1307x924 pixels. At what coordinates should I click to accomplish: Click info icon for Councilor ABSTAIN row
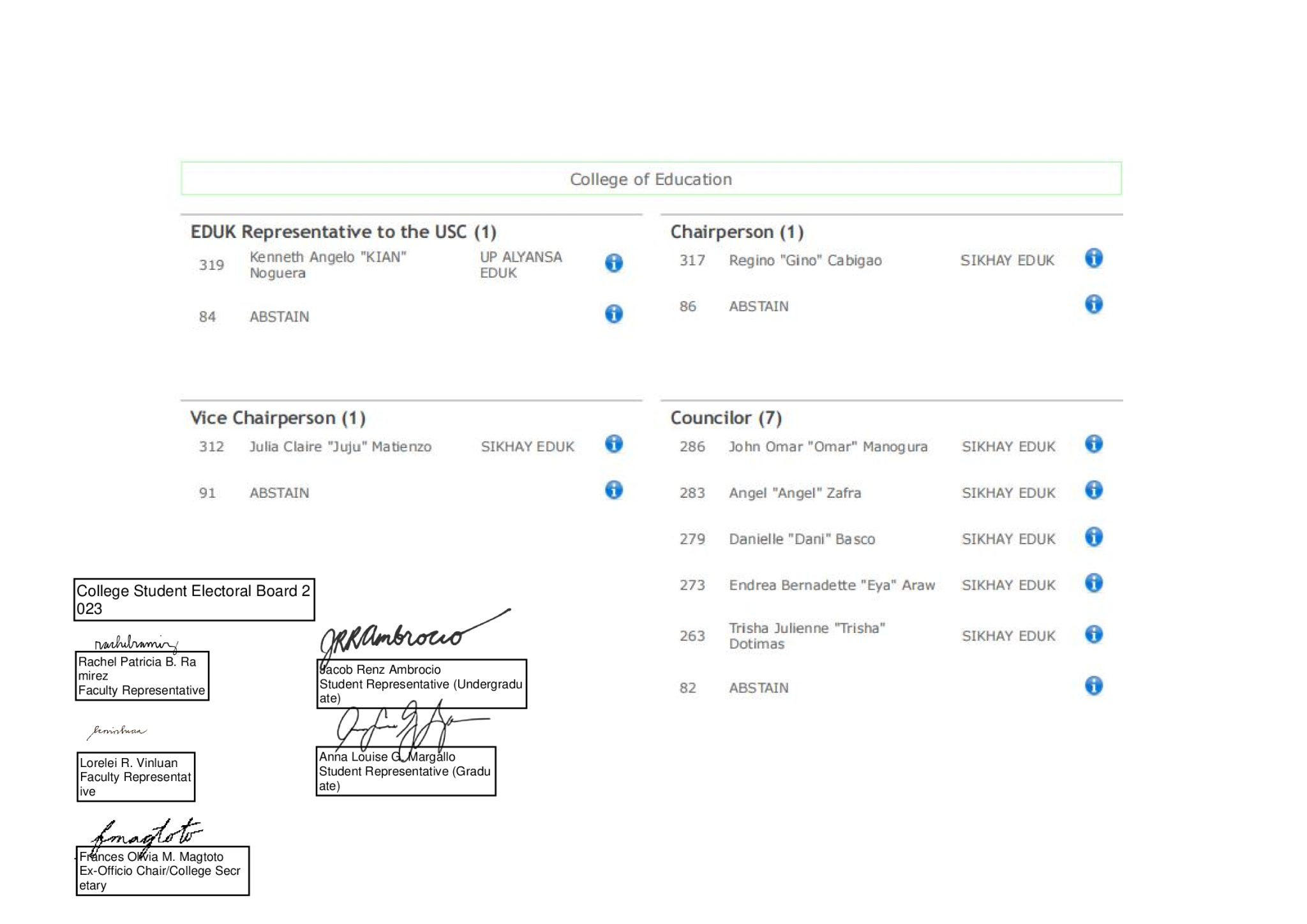(x=1093, y=686)
